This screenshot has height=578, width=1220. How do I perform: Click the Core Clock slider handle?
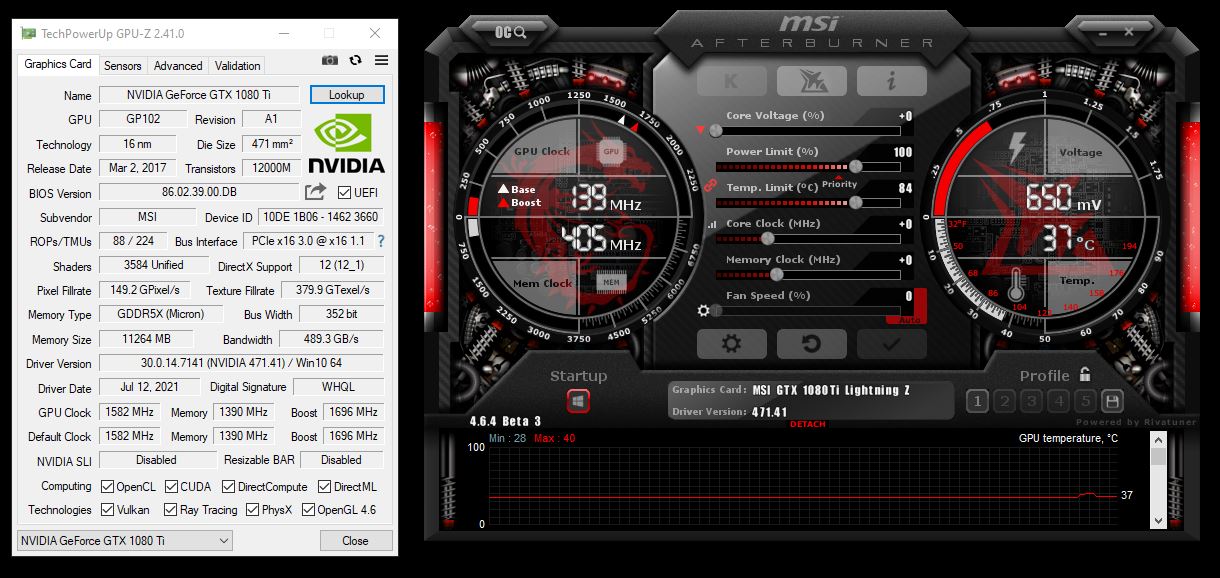click(768, 238)
